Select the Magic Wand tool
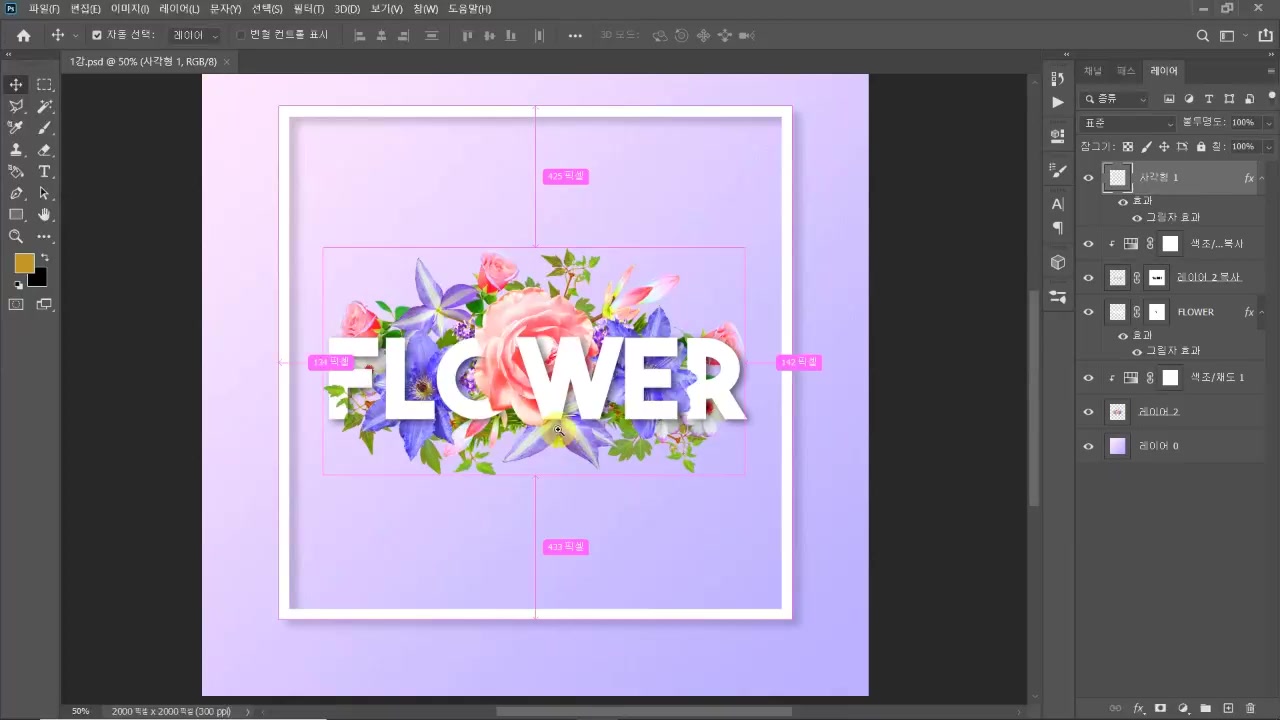Viewport: 1280px width, 720px height. click(x=44, y=106)
